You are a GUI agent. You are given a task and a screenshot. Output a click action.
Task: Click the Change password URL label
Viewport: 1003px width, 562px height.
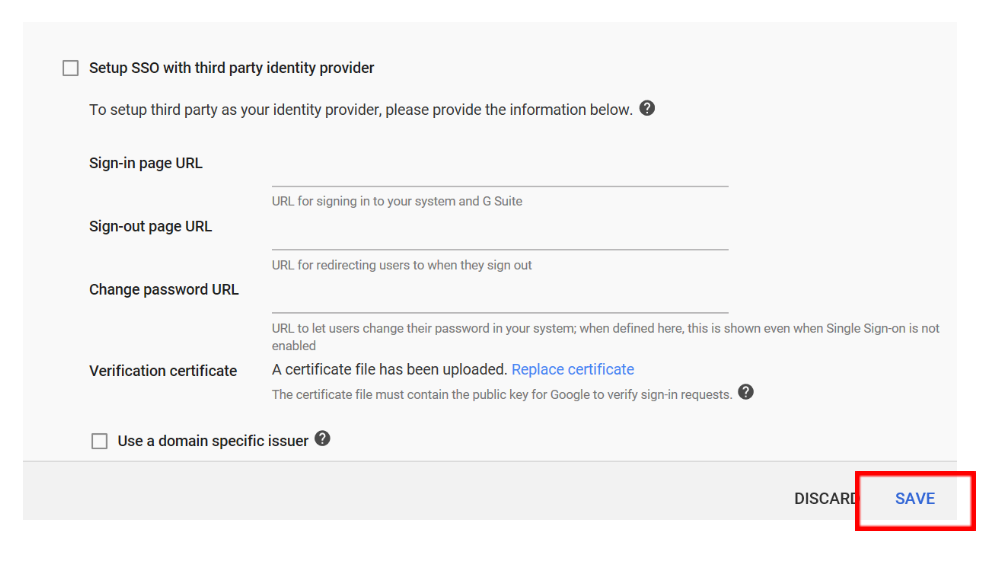[x=164, y=290]
